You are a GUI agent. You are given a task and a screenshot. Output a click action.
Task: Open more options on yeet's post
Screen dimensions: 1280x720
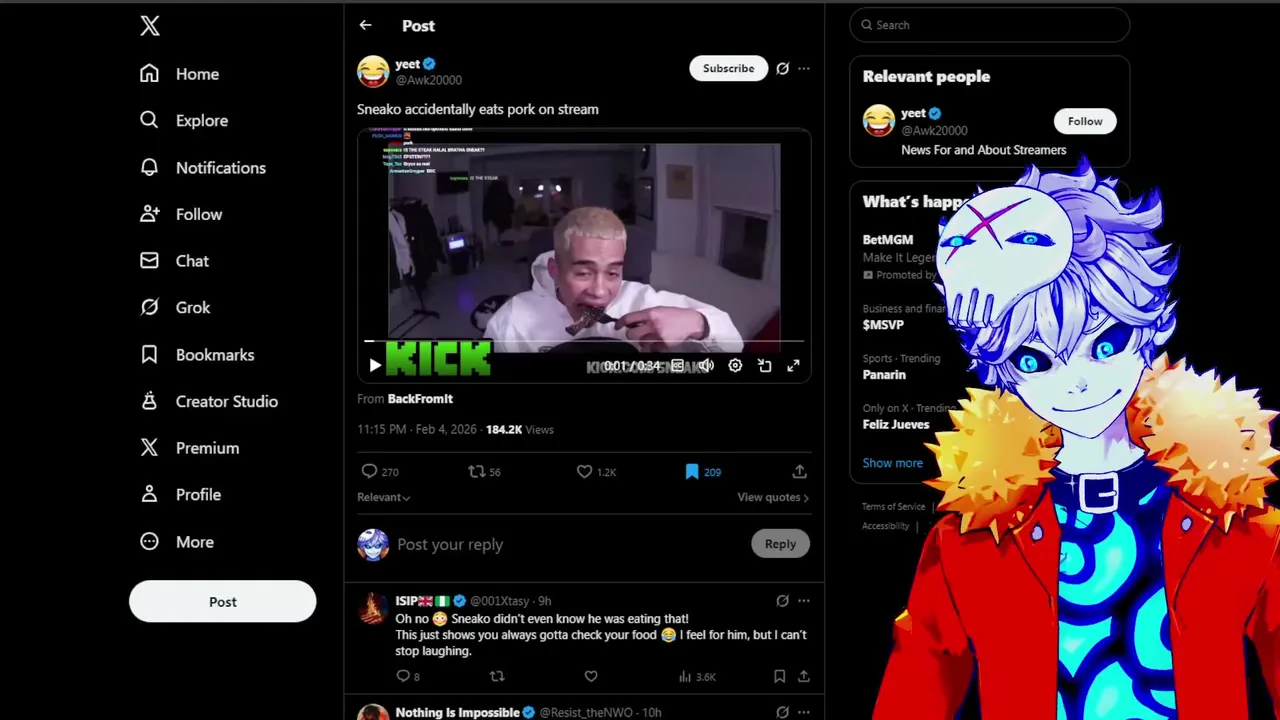[804, 68]
